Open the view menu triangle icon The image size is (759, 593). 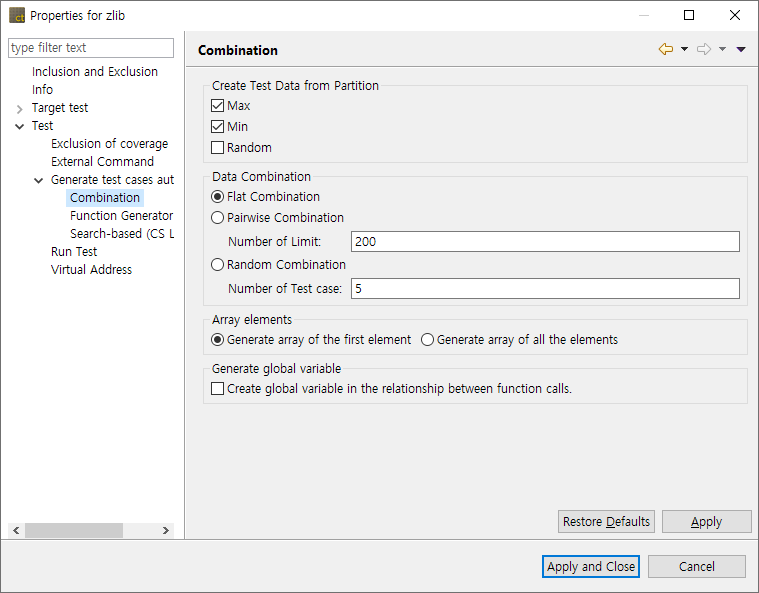[x=741, y=49]
